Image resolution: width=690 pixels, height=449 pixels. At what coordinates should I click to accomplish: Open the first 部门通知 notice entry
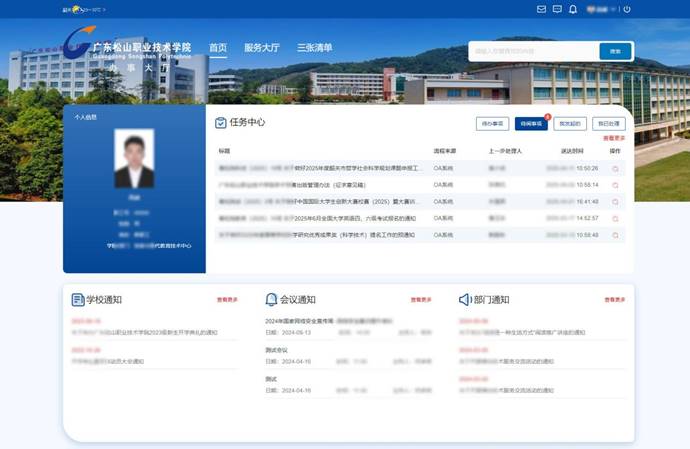[522, 333]
